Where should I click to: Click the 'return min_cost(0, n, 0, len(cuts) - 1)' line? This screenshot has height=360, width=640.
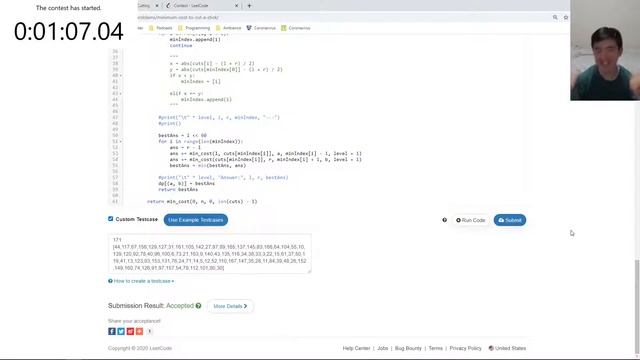pyautogui.click(x=202, y=201)
